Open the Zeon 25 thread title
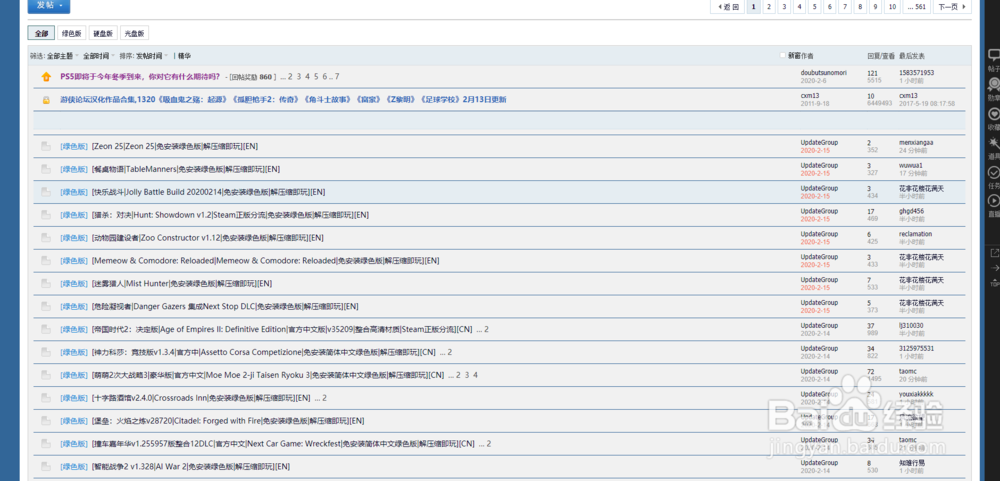 click(x=175, y=146)
